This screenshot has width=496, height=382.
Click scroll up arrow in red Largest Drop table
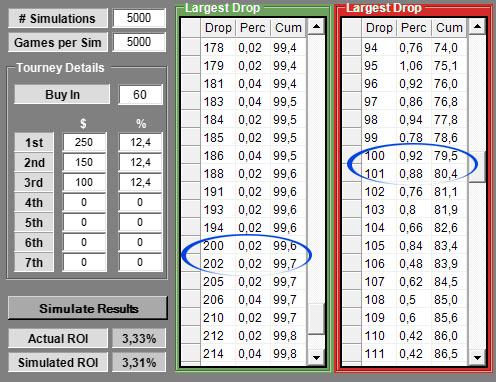click(x=477, y=27)
